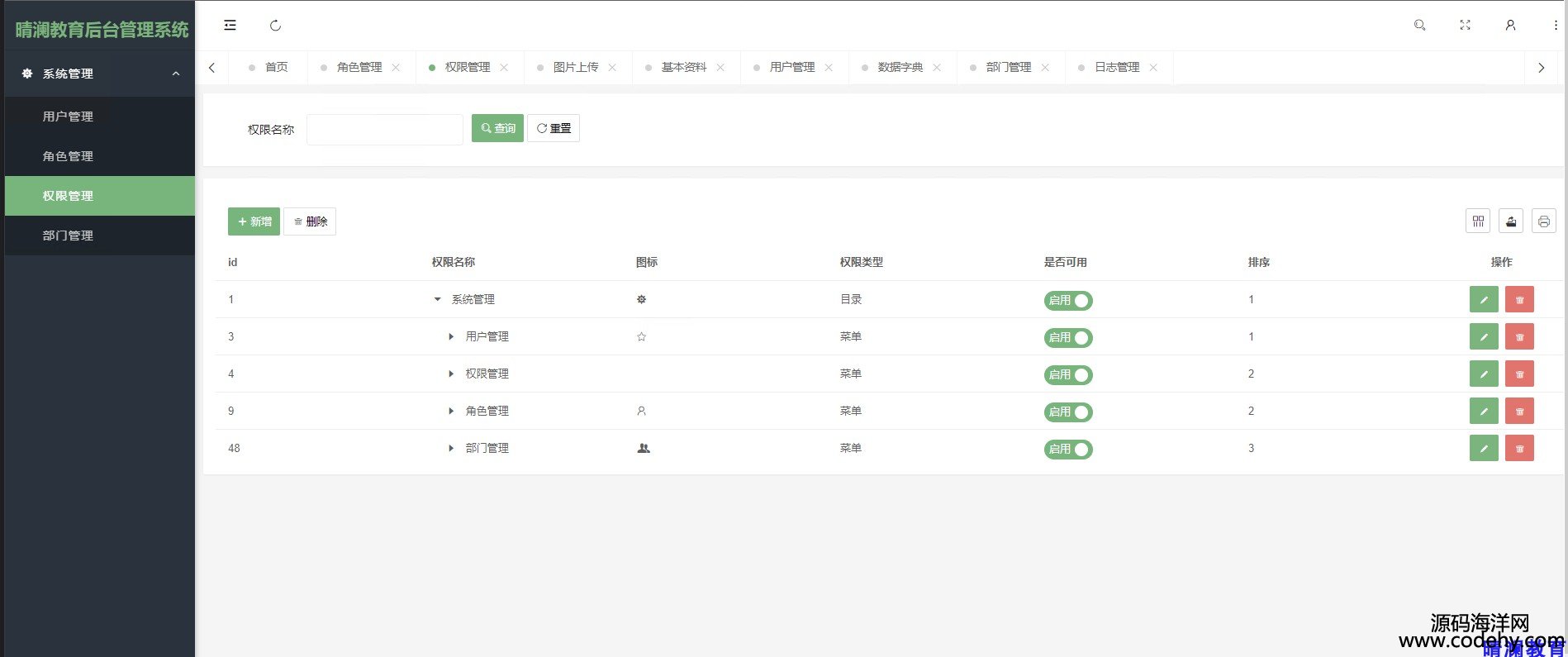
Task: Click the refresh page icon
Action: (x=275, y=26)
